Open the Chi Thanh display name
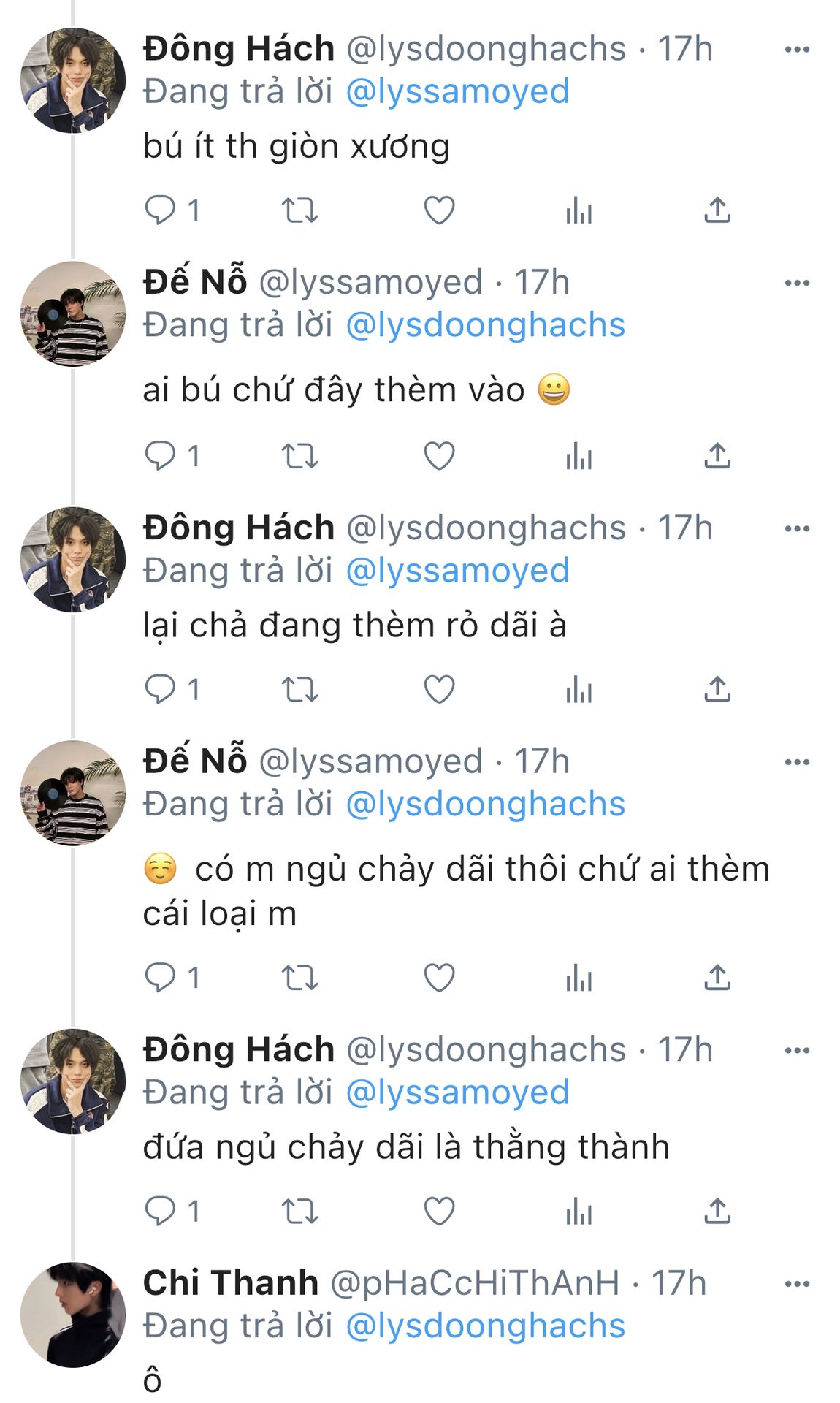 click(x=231, y=1283)
